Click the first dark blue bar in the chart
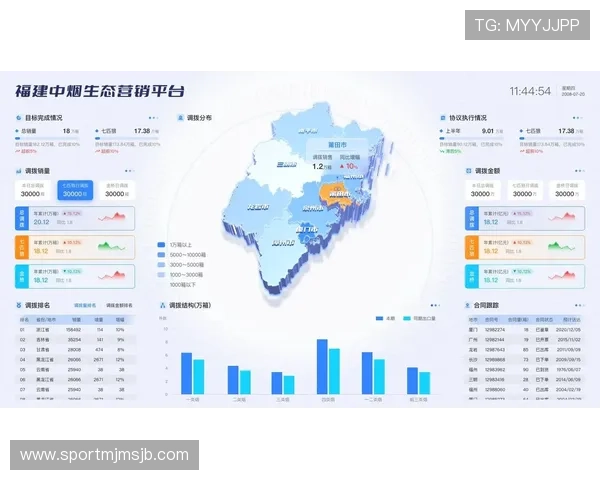This screenshot has height=480, width=600. [x=186, y=373]
